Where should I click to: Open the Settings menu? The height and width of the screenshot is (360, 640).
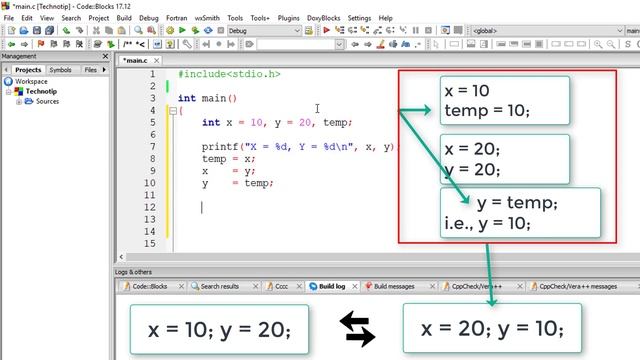pos(359,18)
